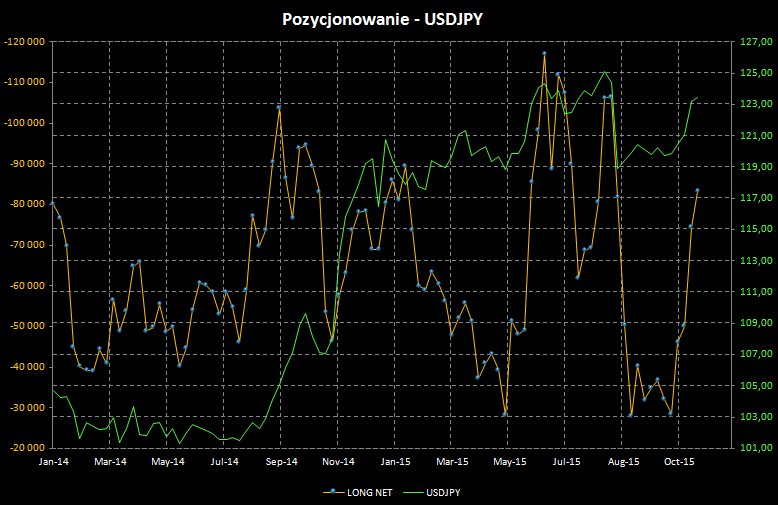Viewport: 778px width, 505px height.
Task: Click the Jan-15 x-axis date label
Action: tap(396, 462)
